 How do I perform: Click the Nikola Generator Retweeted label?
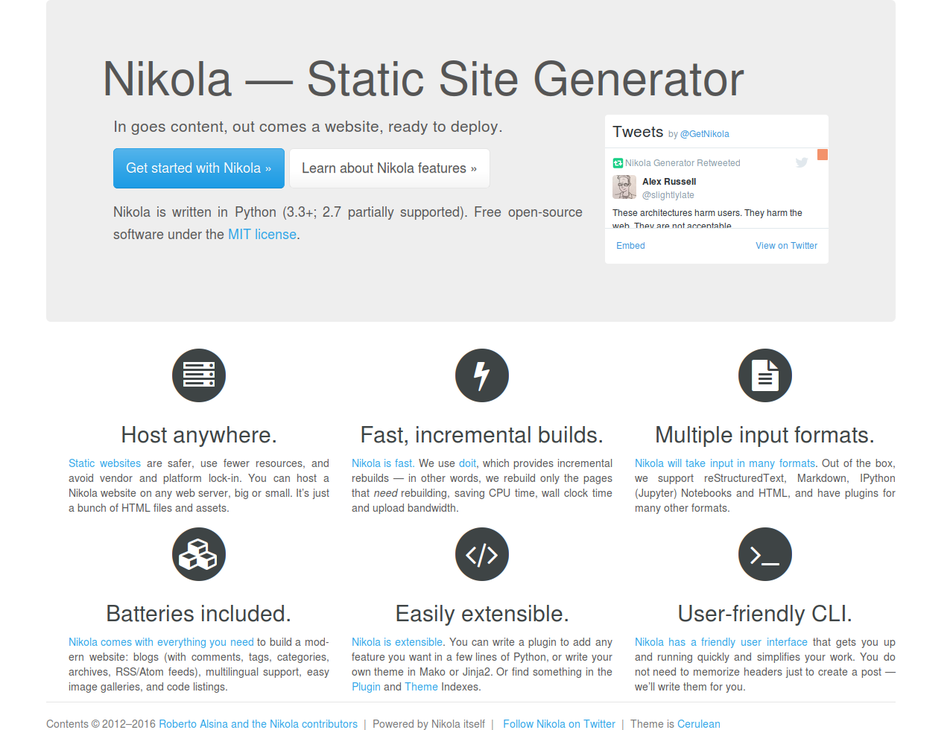[x=683, y=163]
